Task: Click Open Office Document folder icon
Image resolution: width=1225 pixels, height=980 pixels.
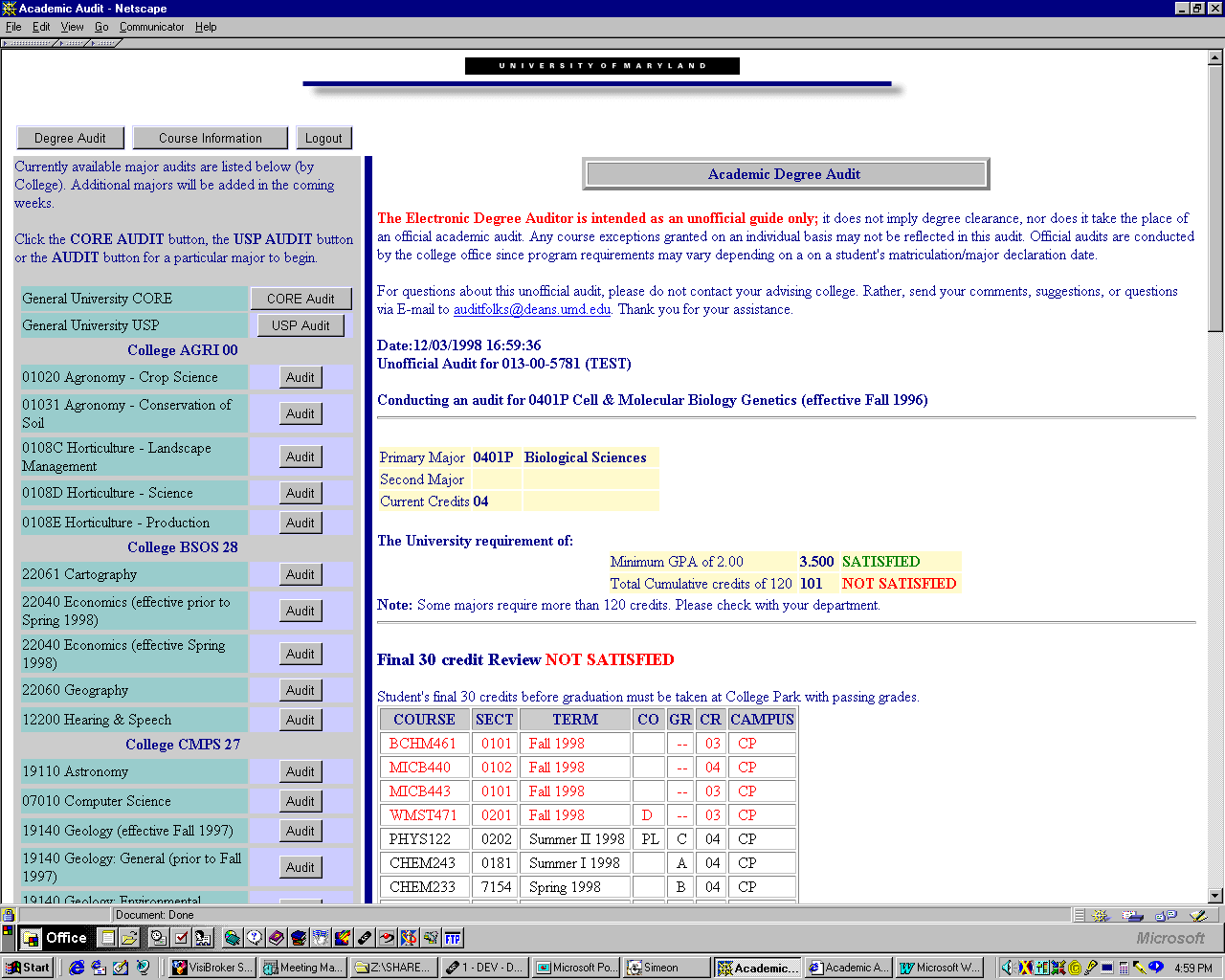Action: tap(129, 938)
